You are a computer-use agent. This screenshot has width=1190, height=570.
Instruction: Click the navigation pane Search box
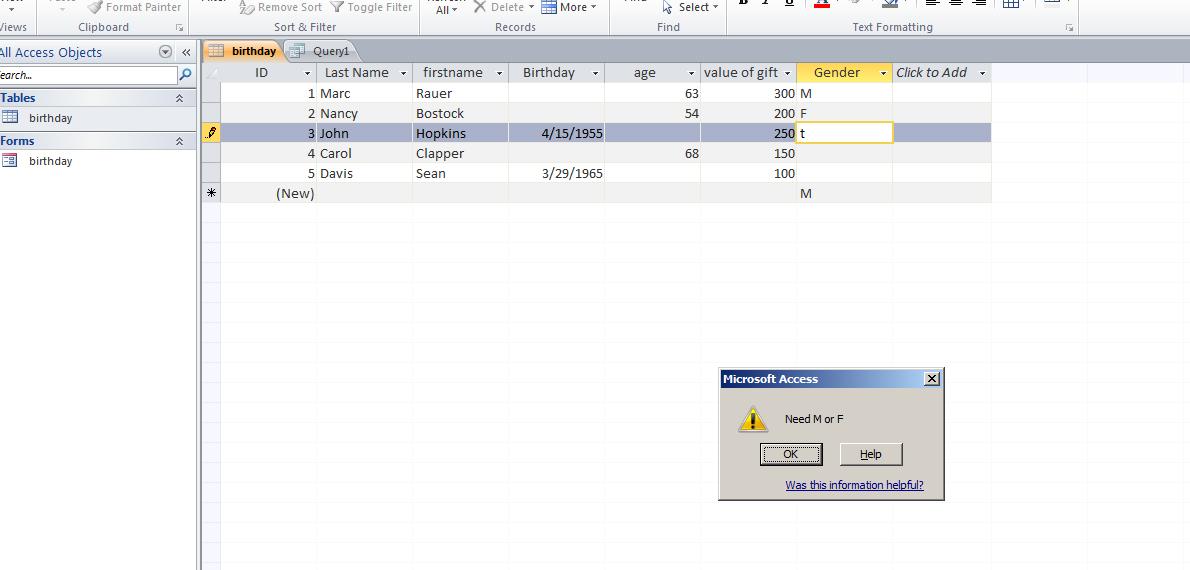[x=88, y=75]
